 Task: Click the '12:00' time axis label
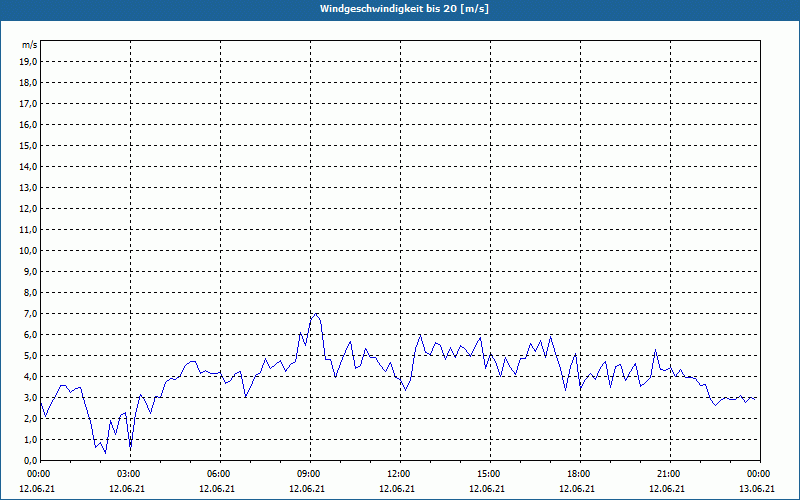[x=399, y=474]
